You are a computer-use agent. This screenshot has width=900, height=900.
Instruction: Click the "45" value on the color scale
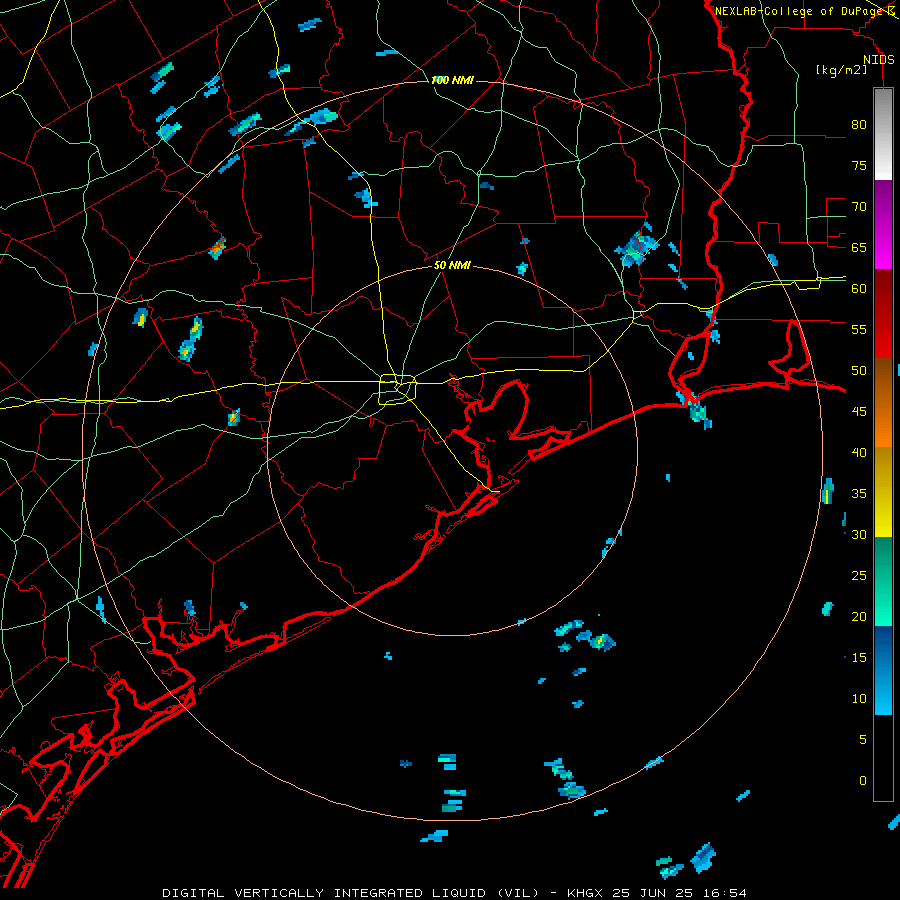point(859,412)
